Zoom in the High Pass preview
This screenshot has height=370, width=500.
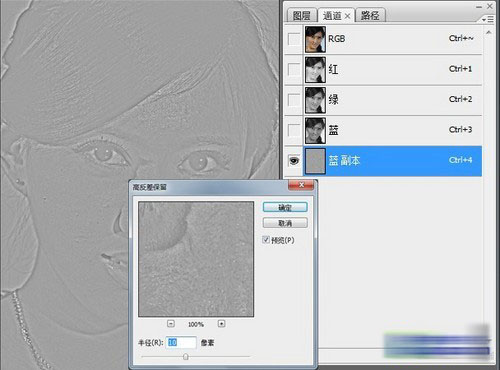pos(221,324)
